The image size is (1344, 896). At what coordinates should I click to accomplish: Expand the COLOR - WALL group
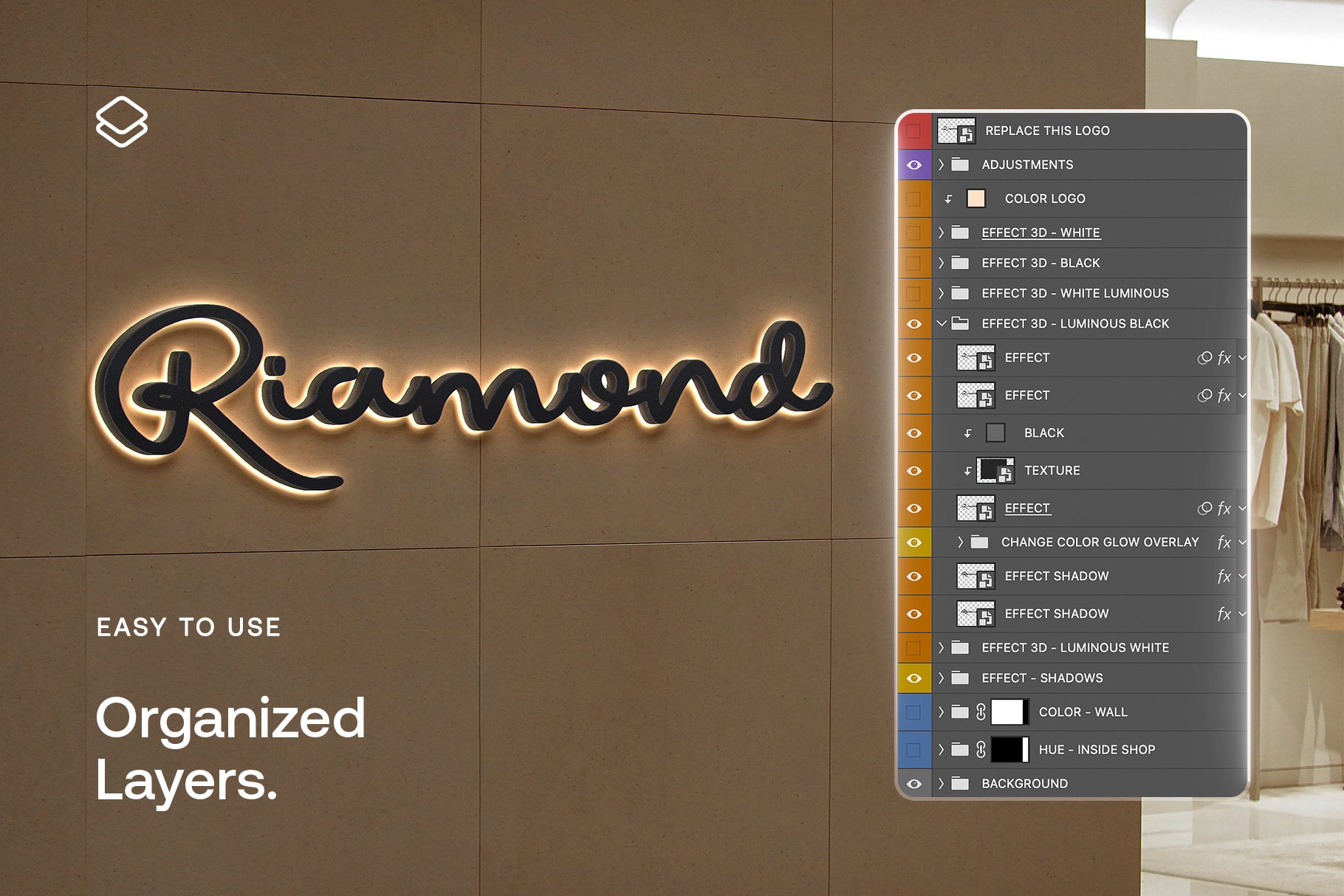[942, 712]
